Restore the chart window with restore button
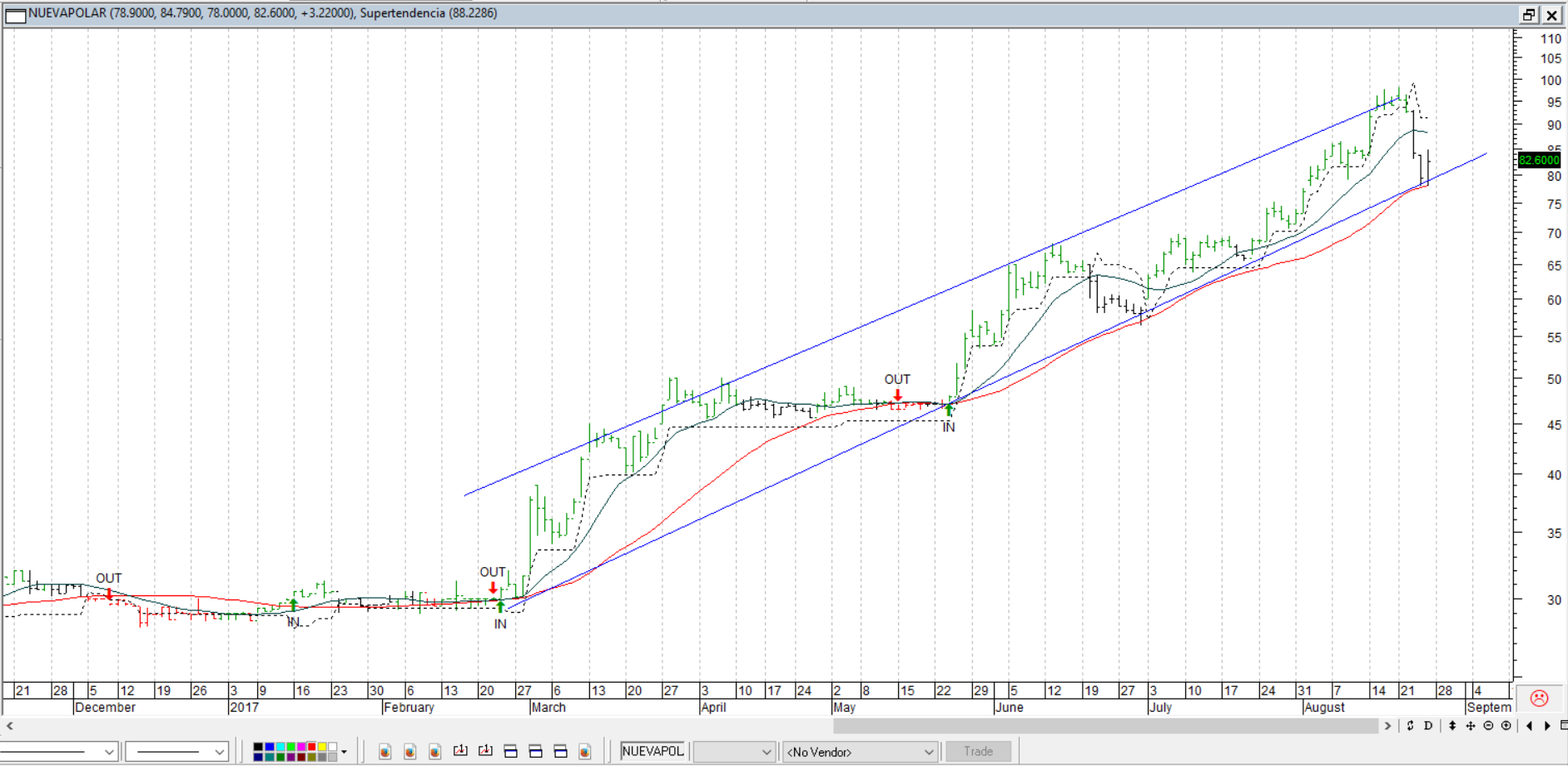 pyautogui.click(x=1529, y=15)
